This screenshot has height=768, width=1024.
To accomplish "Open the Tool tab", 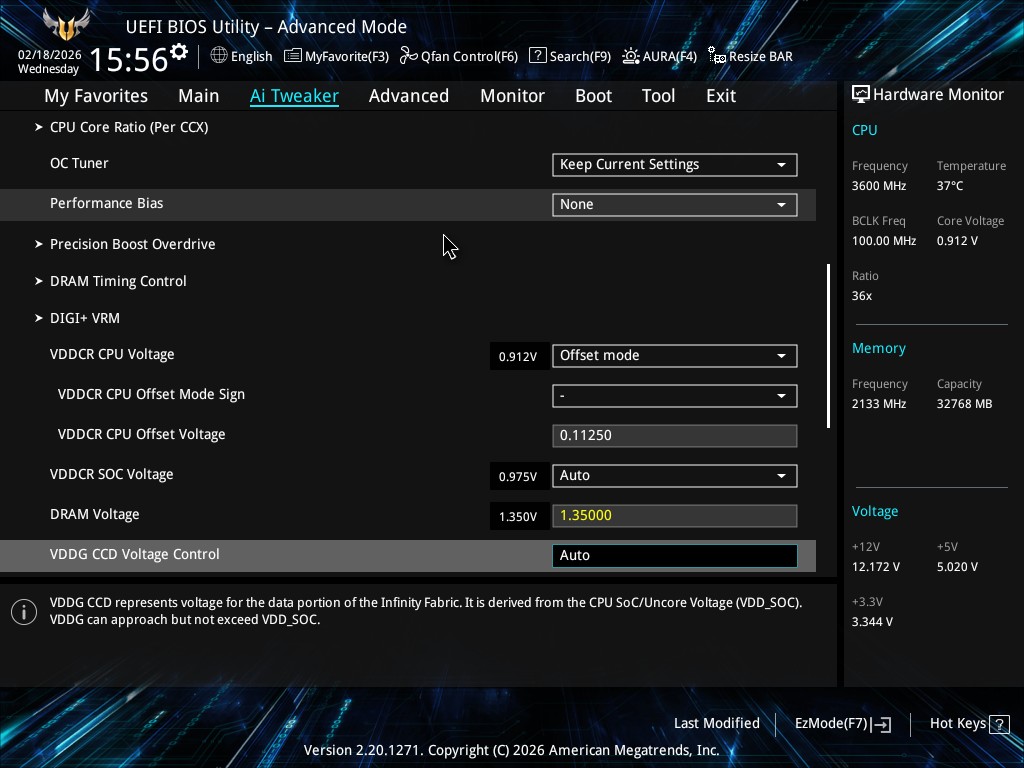I will pyautogui.click(x=658, y=96).
